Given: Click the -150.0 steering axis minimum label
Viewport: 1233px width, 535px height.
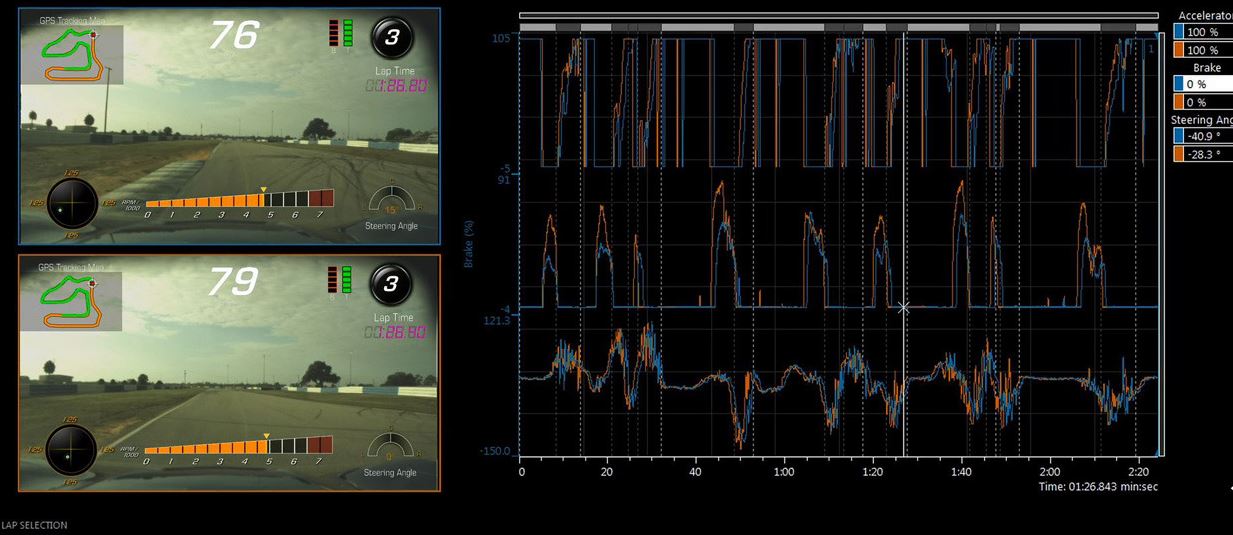Looking at the screenshot, I should point(494,452).
